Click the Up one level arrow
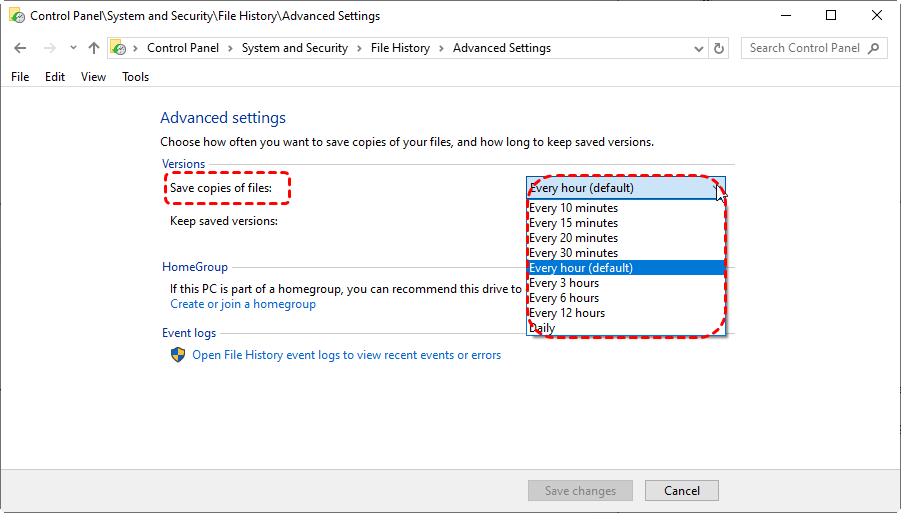This screenshot has width=901, height=513. tap(94, 48)
